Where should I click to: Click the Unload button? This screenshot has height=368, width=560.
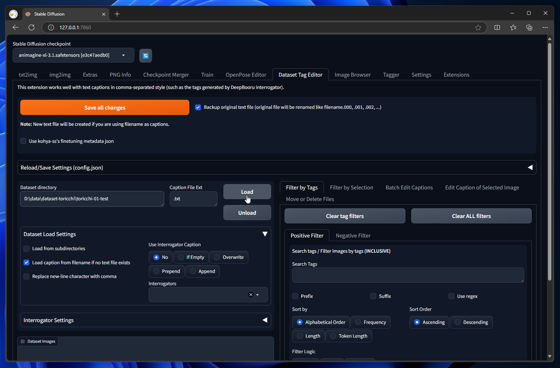pos(247,213)
